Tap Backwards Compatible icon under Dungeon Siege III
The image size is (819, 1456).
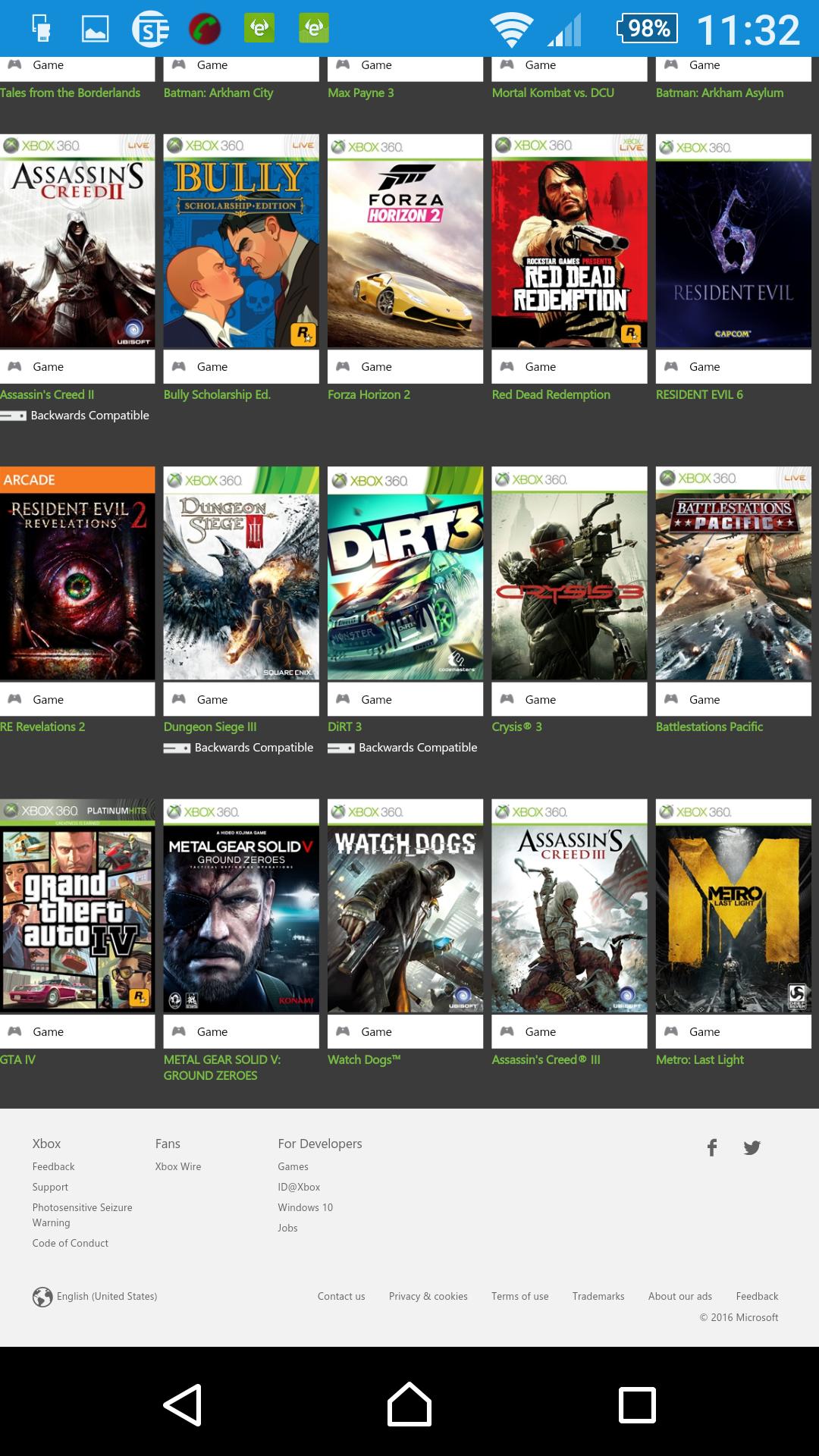click(x=177, y=748)
